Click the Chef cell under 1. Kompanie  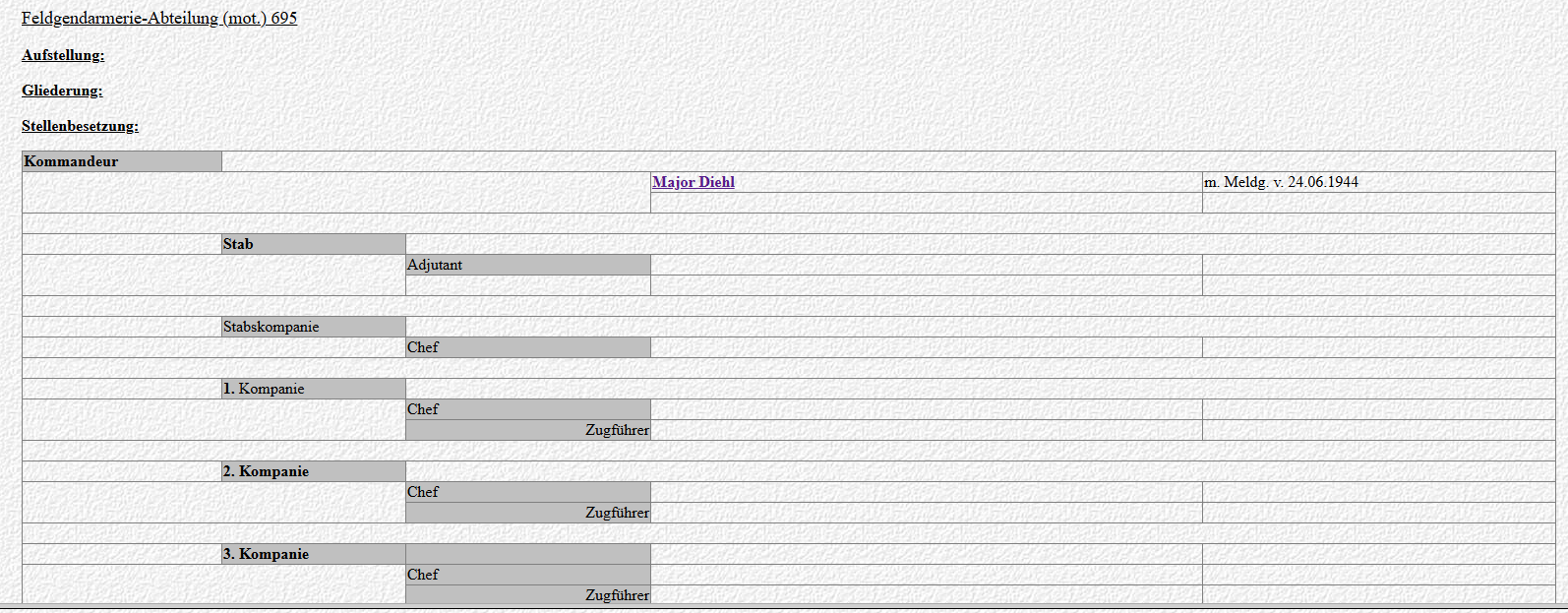(x=528, y=409)
